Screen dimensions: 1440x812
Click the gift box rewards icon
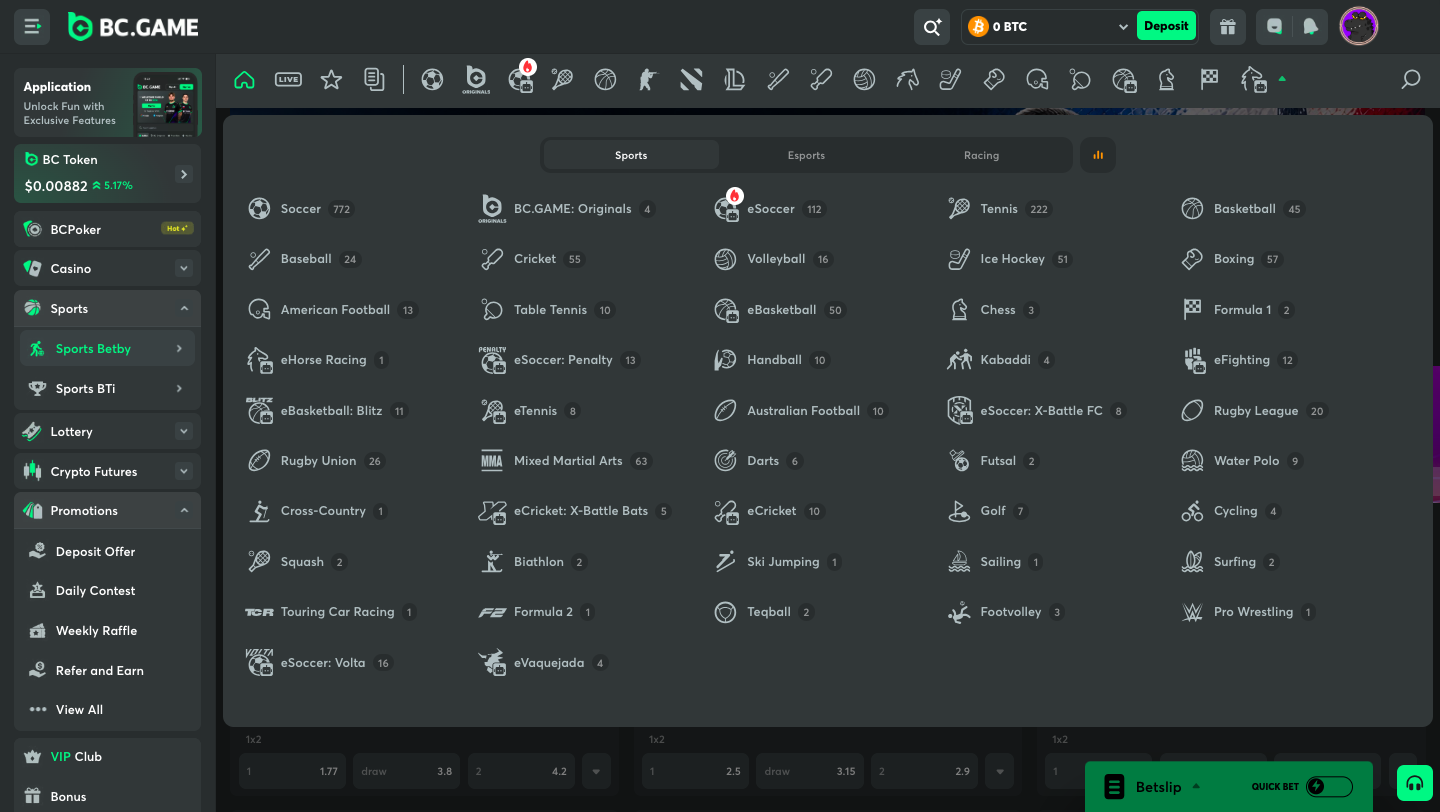(1228, 27)
